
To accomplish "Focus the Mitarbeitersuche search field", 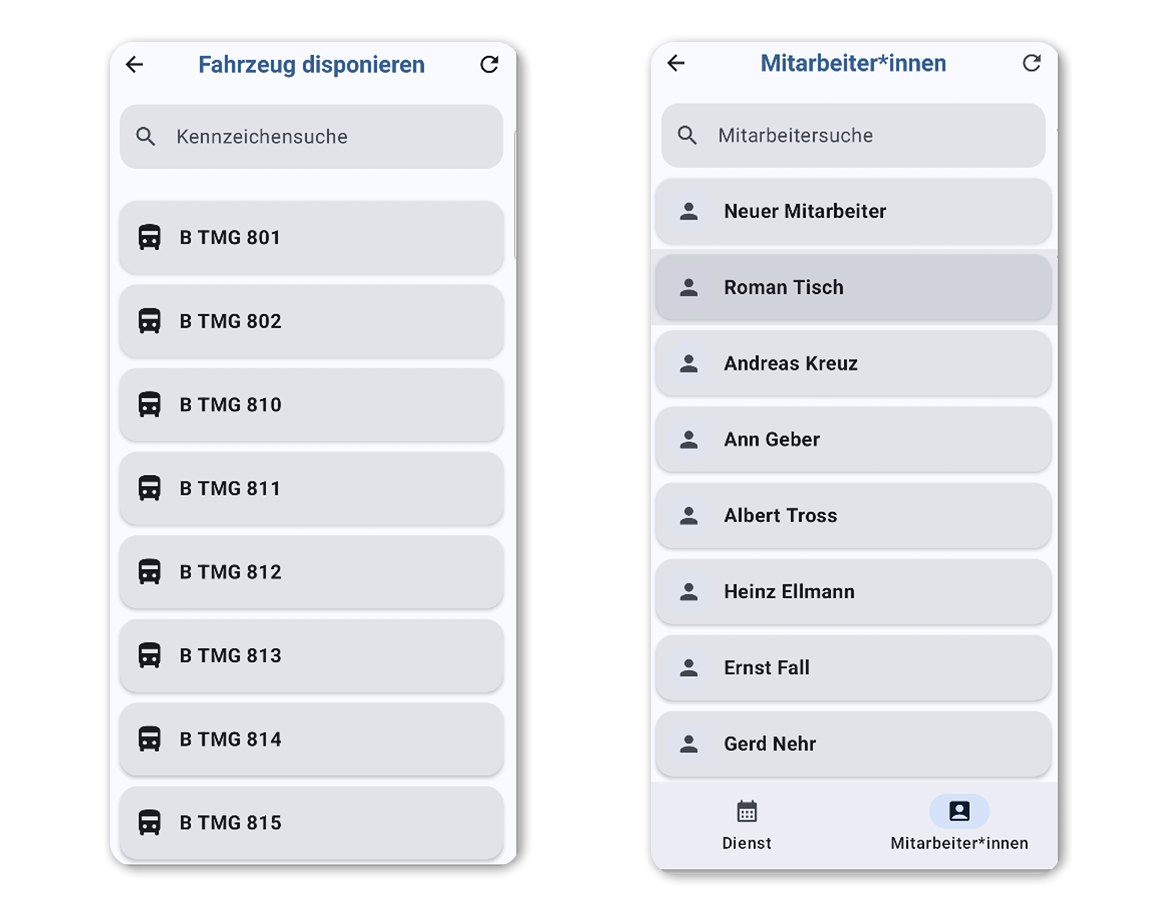I will pyautogui.click(x=853, y=136).
